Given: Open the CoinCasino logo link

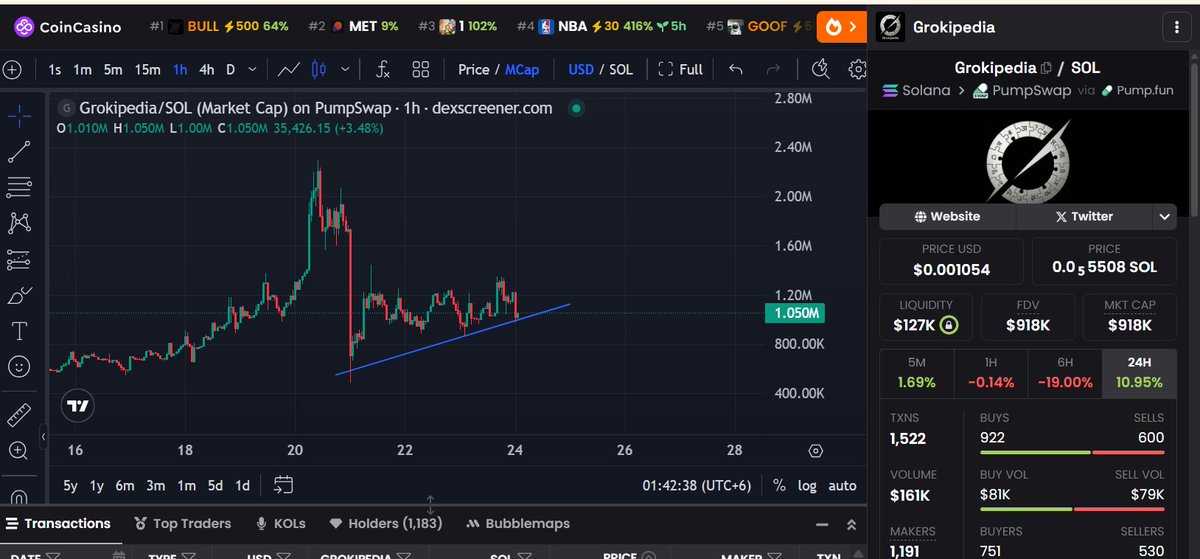Looking at the screenshot, I should tap(68, 27).
